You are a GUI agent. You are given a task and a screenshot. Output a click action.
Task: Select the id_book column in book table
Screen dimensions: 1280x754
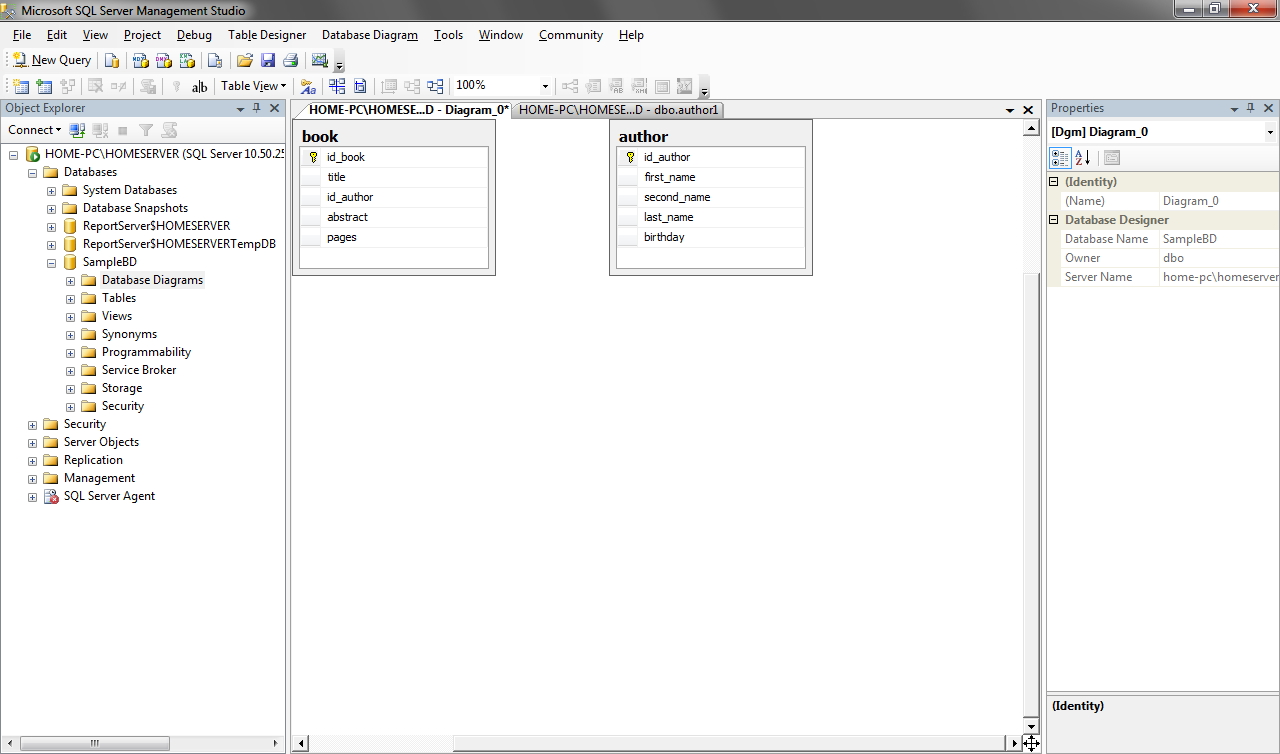pos(394,157)
